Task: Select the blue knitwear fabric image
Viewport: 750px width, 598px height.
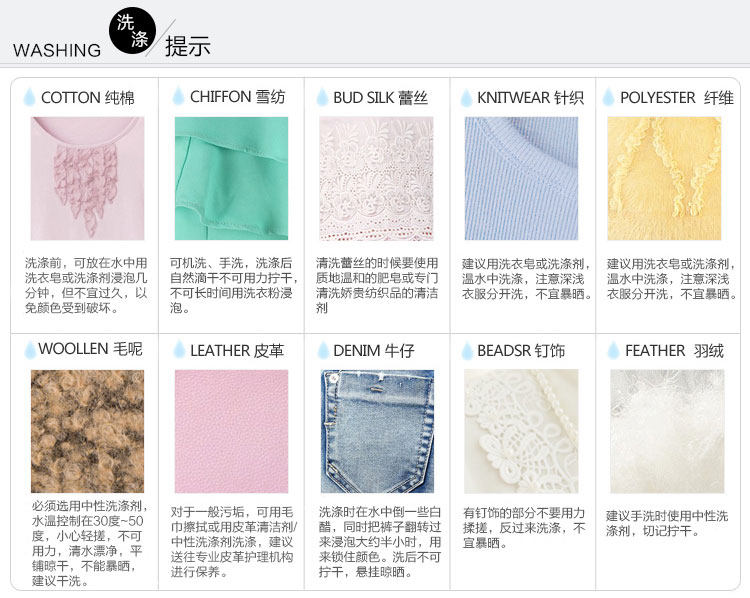Action: point(521,178)
